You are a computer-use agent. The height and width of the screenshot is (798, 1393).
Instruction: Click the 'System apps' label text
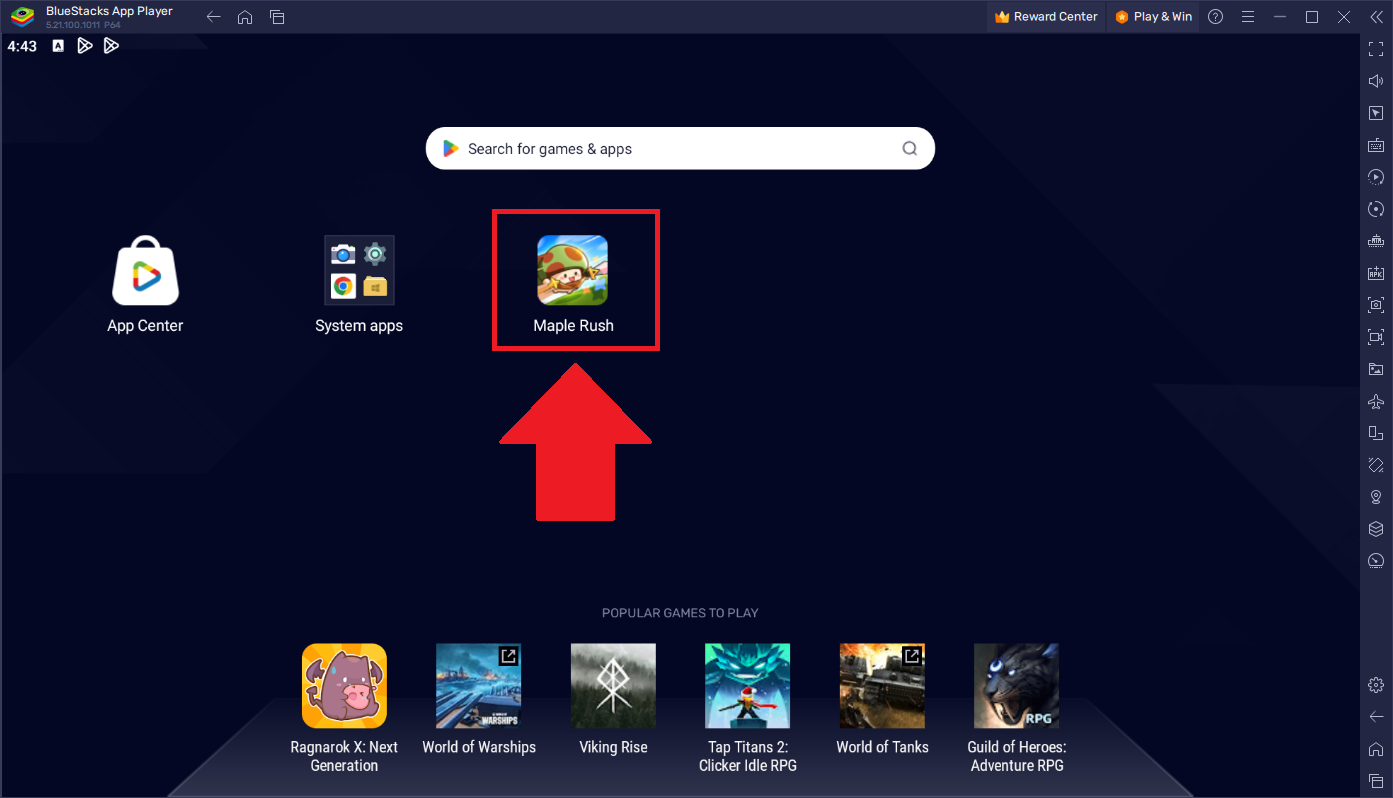(x=359, y=326)
